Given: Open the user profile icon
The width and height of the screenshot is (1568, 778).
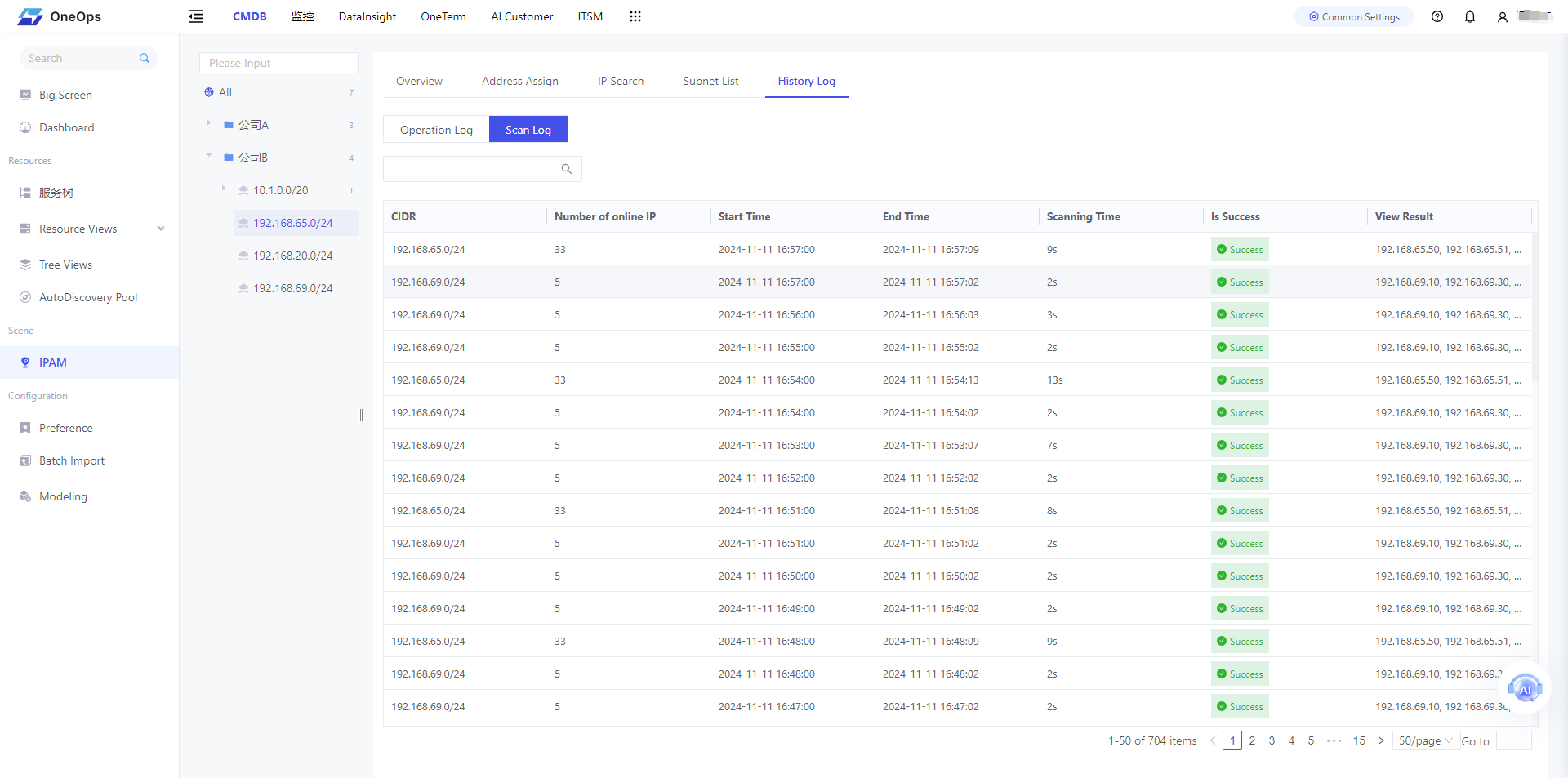Looking at the screenshot, I should pyautogui.click(x=1502, y=16).
